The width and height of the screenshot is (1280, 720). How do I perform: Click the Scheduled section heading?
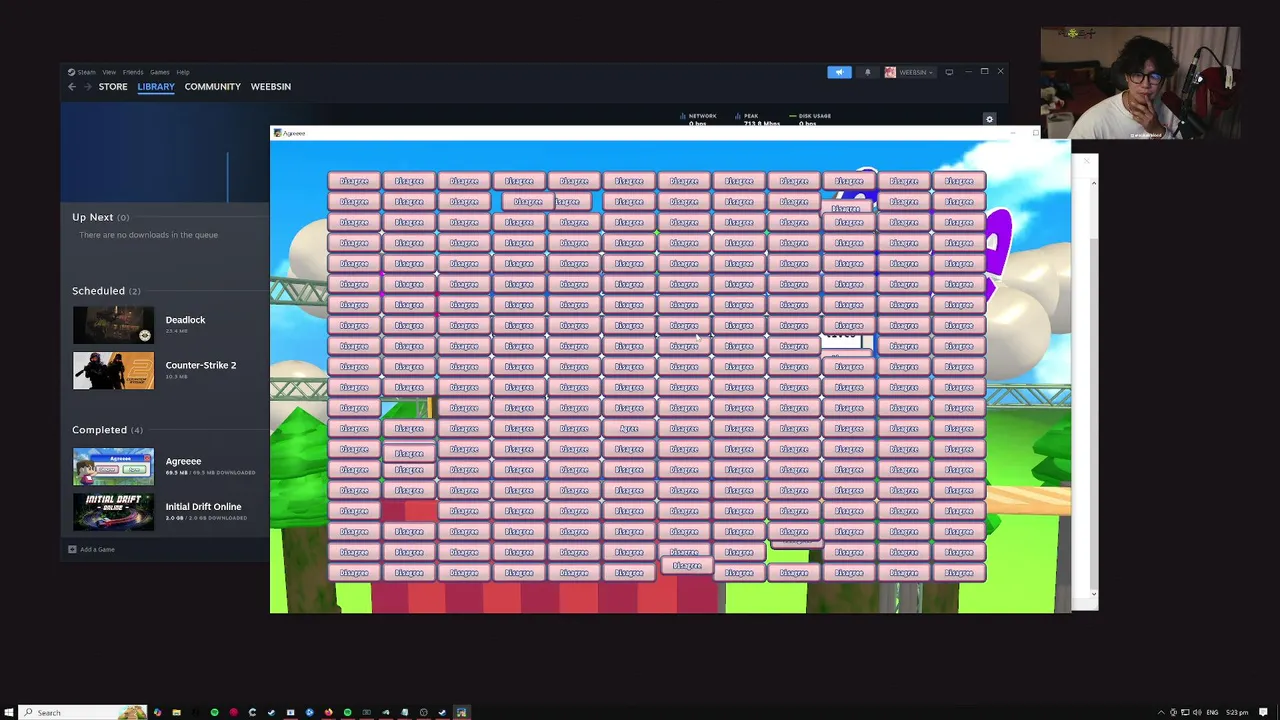106,291
